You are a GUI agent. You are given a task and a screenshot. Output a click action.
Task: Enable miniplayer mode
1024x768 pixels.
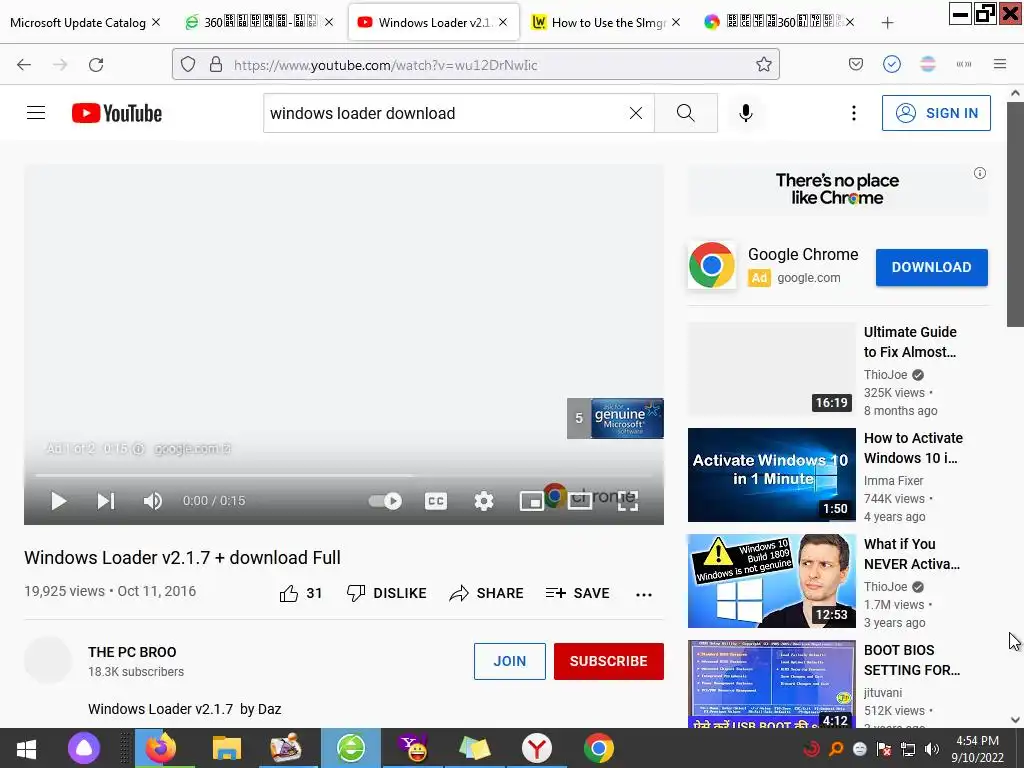[x=532, y=501]
